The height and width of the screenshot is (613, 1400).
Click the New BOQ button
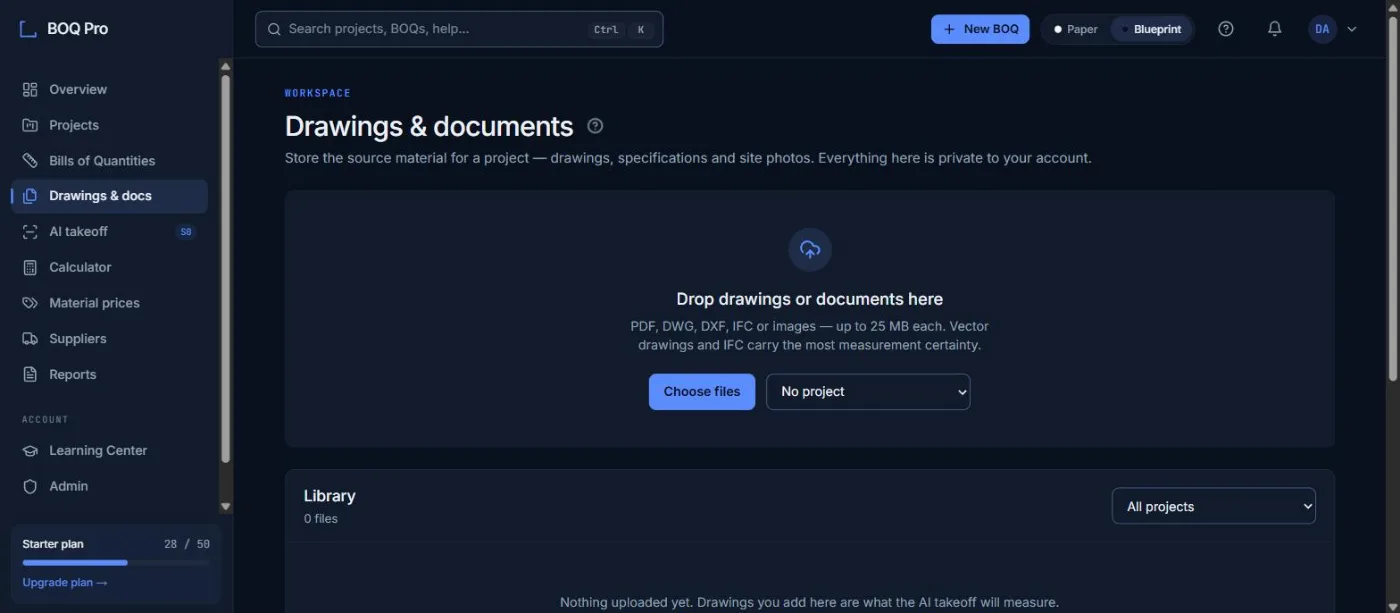pos(980,29)
